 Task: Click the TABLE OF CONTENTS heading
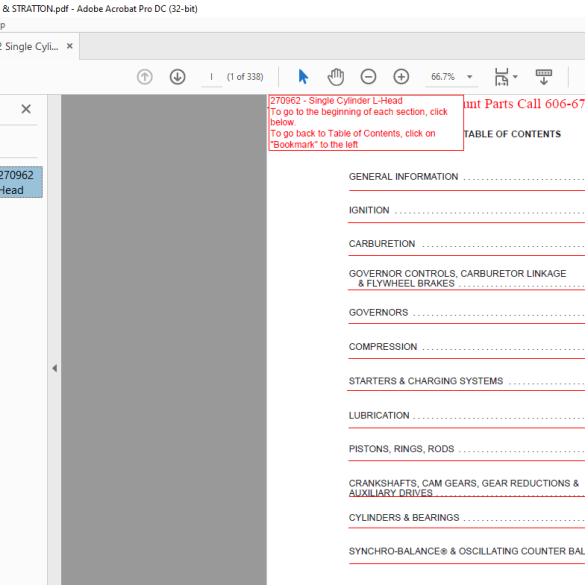pos(512,134)
